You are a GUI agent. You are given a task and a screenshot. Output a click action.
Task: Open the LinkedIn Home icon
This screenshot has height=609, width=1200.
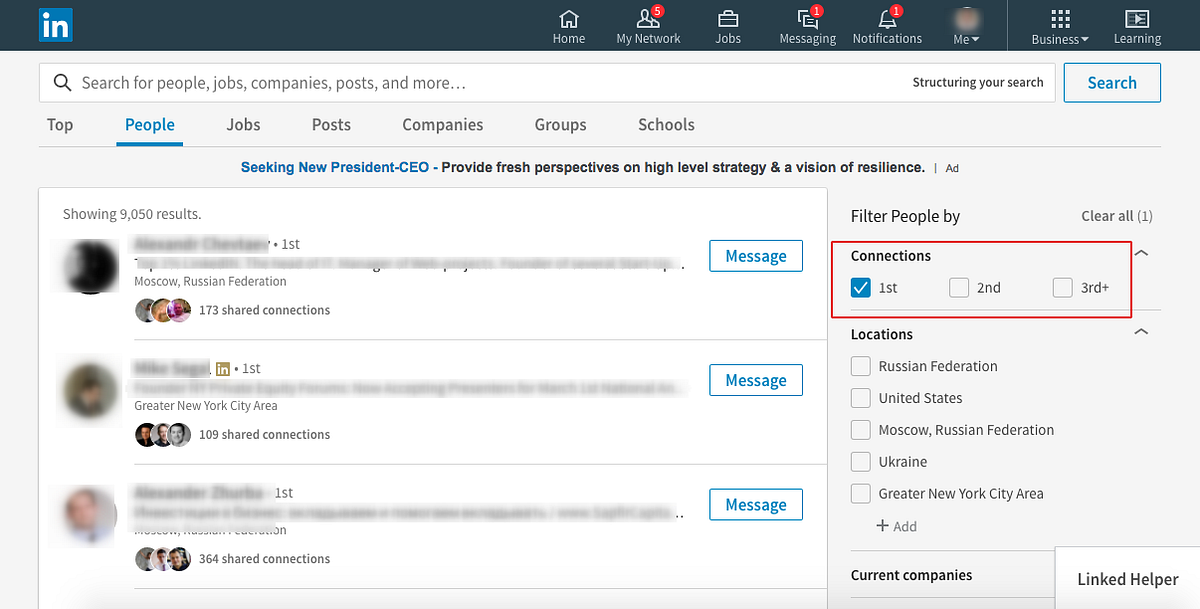coord(568,25)
